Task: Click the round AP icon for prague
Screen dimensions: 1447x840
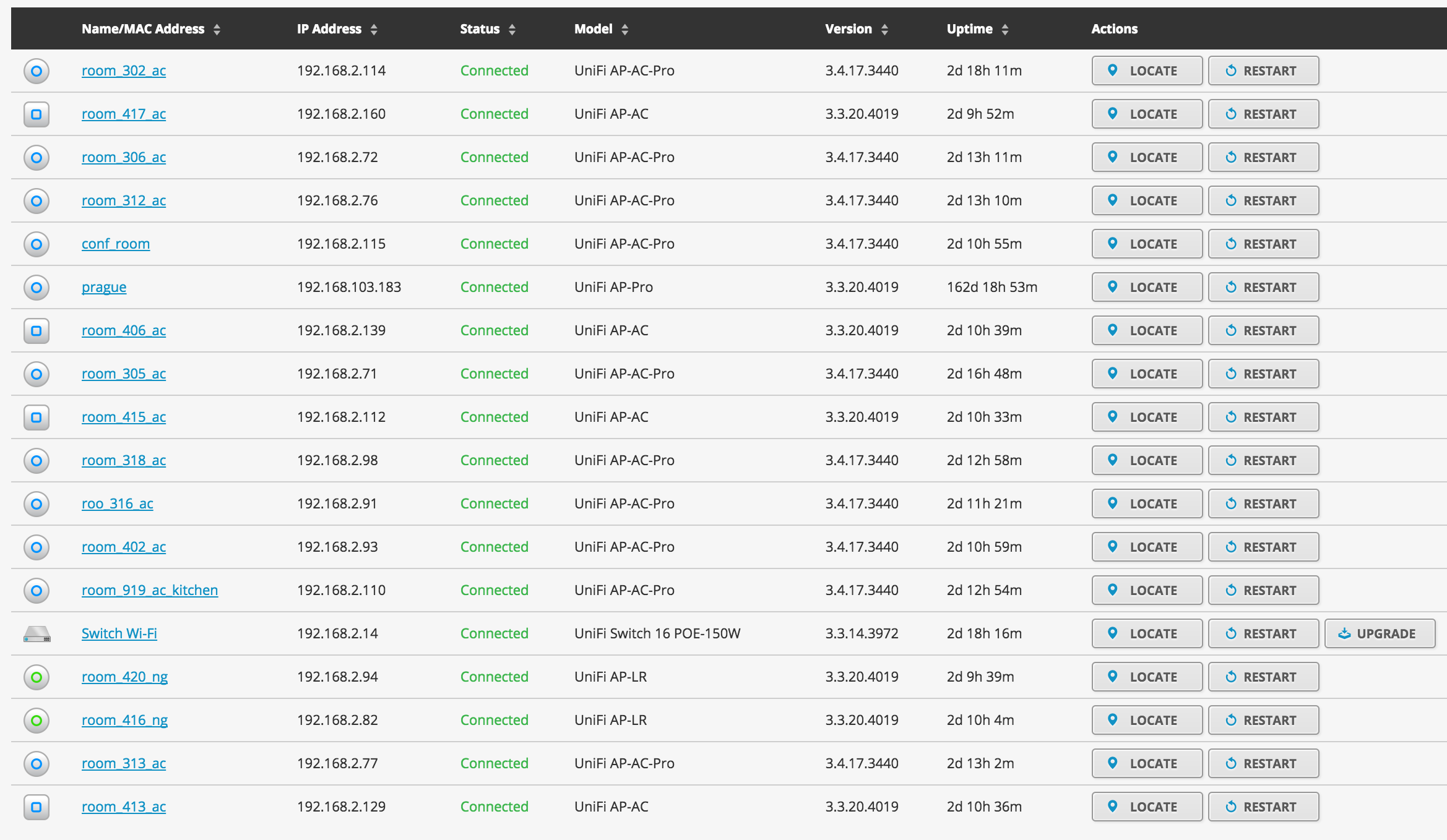Action: point(37,288)
